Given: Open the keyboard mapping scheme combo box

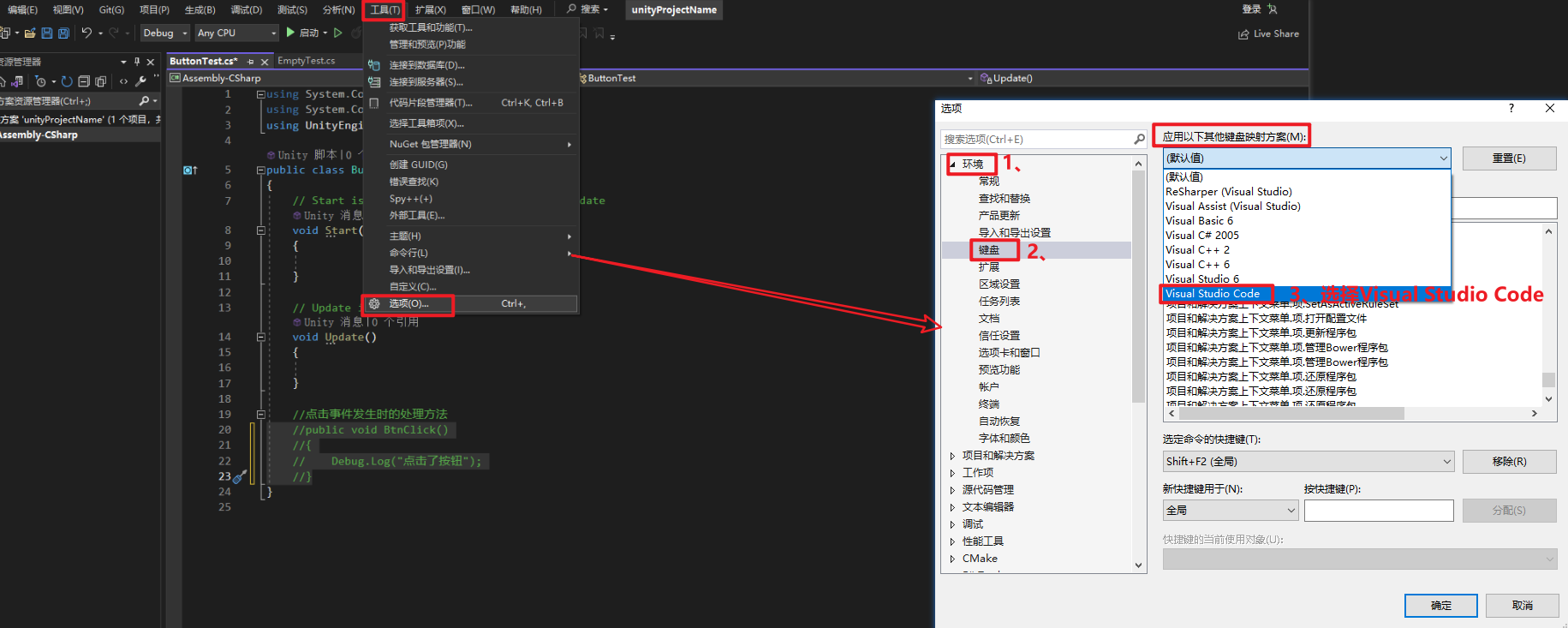Looking at the screenshot, I should click(1307, 158).
